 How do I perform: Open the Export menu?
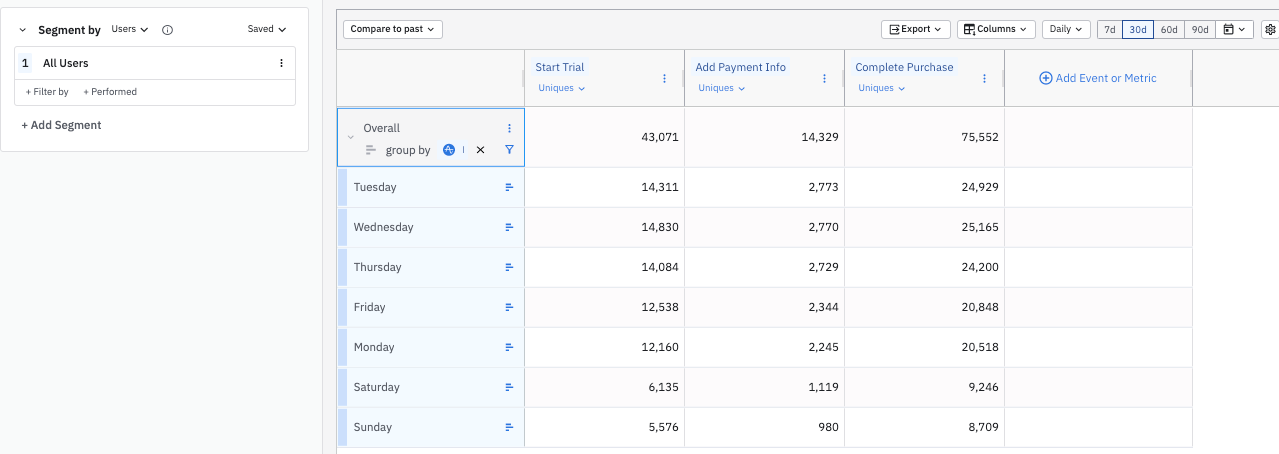coord(915,29)
